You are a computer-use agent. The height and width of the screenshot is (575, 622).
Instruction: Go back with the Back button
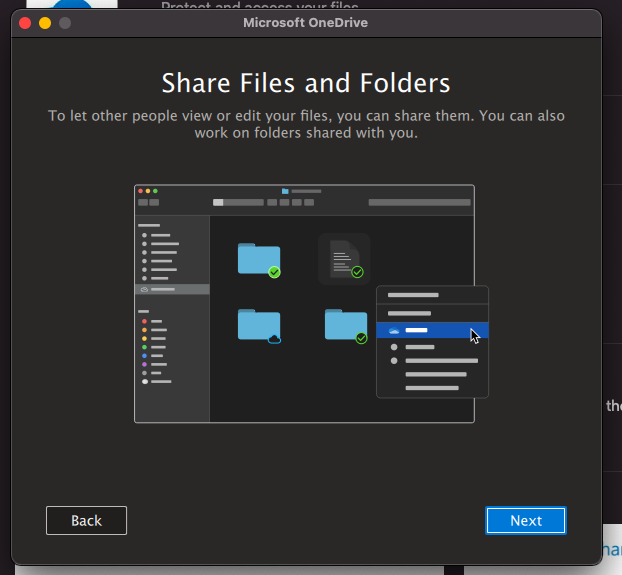pyautogui.click(x=86, y=520)
